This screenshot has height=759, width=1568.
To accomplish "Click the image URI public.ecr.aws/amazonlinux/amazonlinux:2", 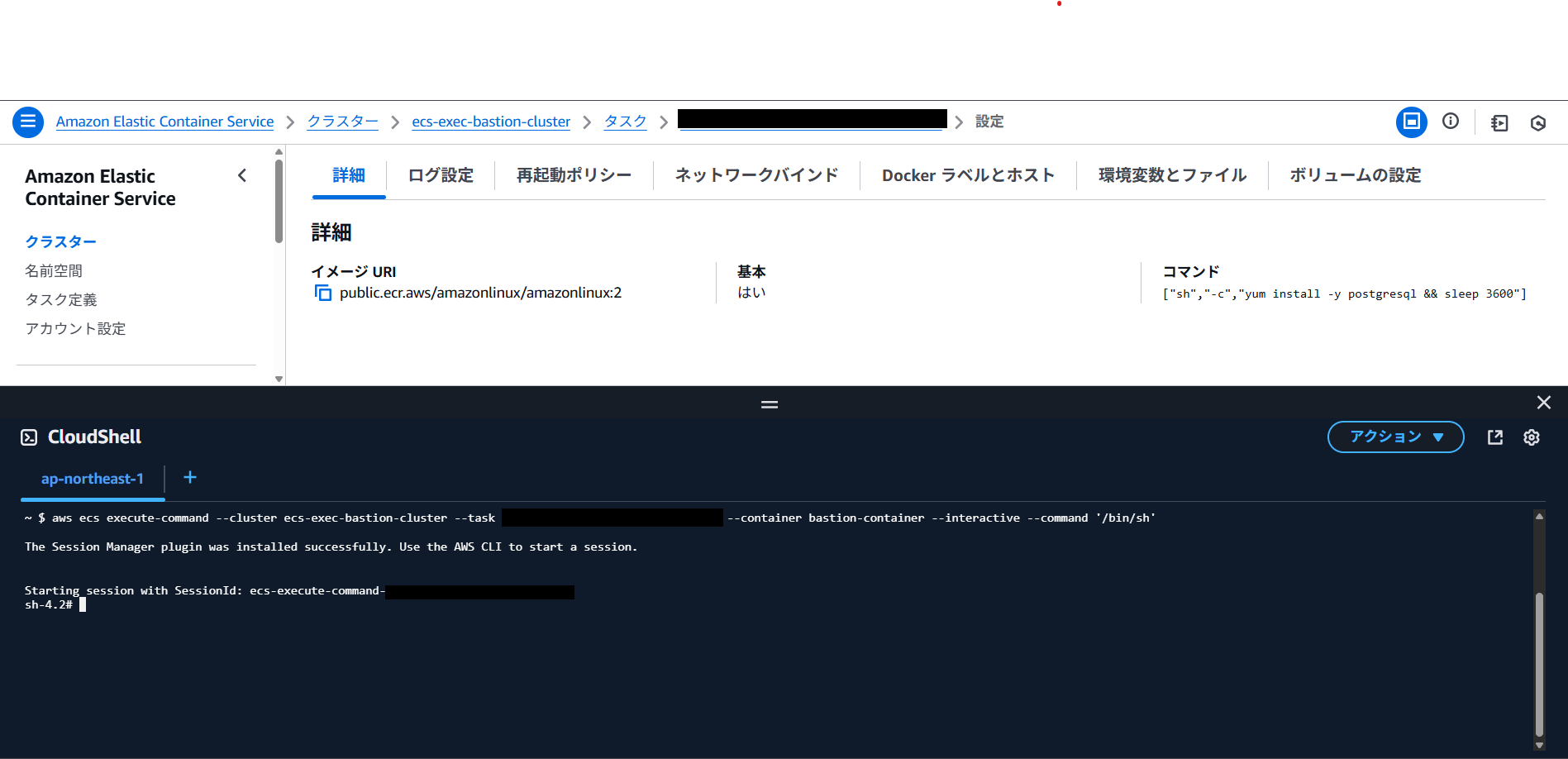I will point(480,293).
